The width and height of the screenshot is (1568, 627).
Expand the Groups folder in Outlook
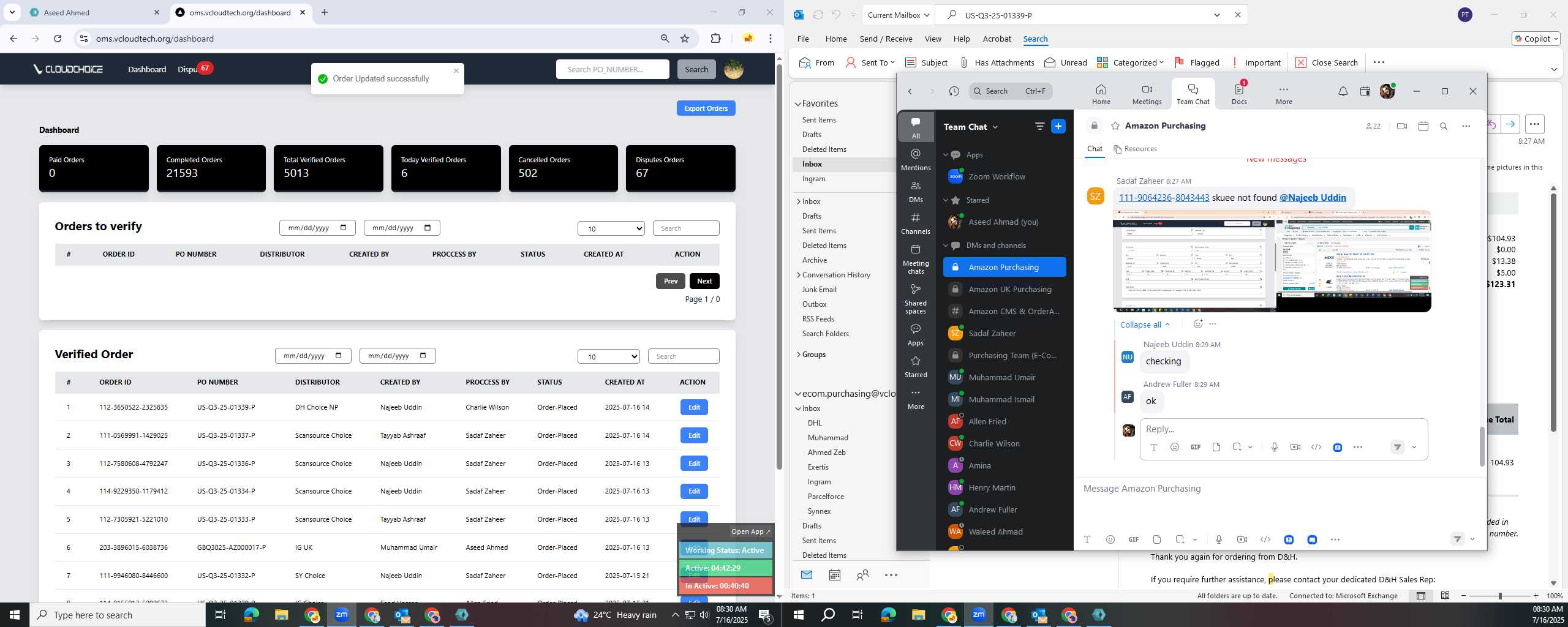(x=799, y=355)
